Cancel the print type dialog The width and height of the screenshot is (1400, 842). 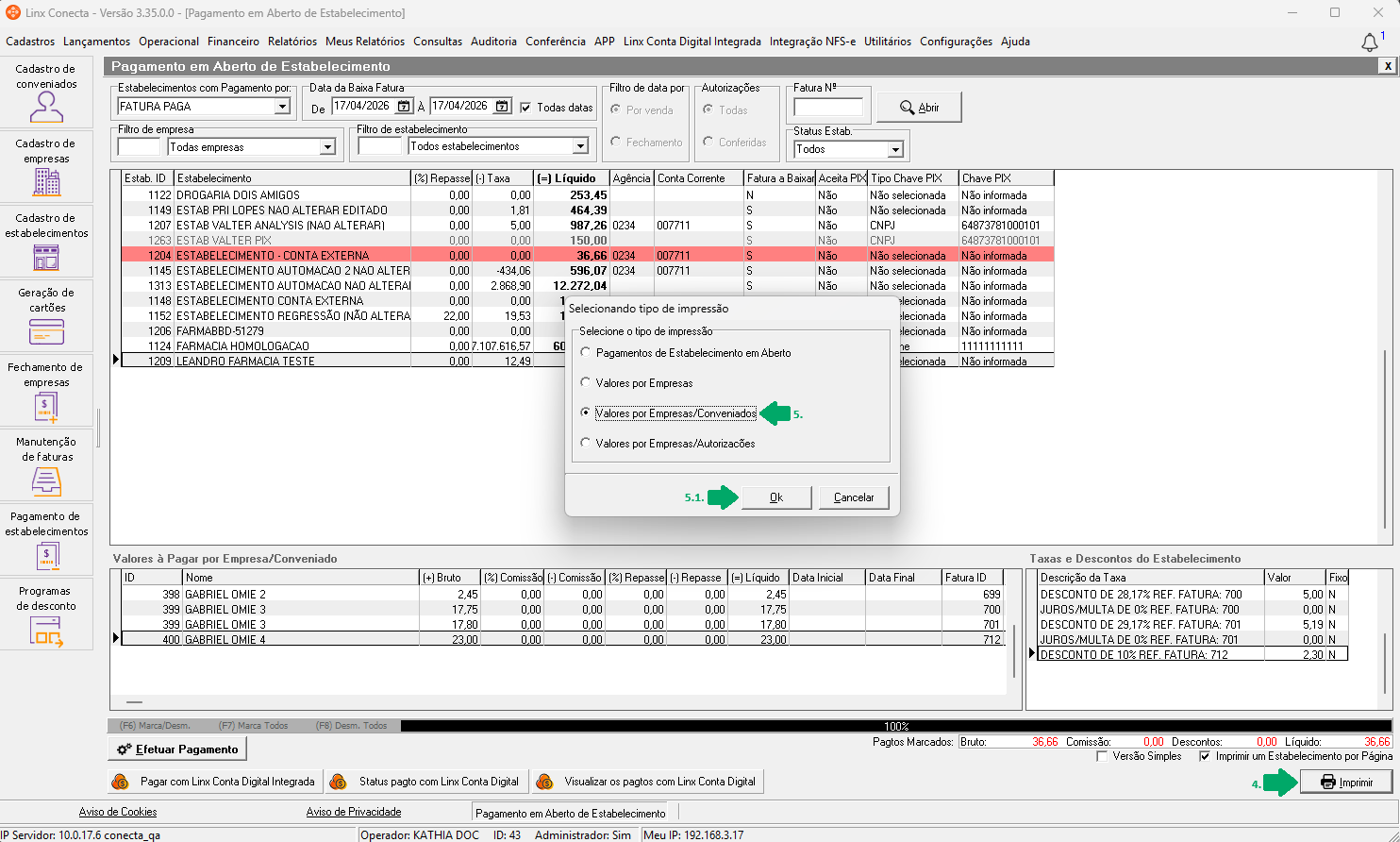point(854,497)
